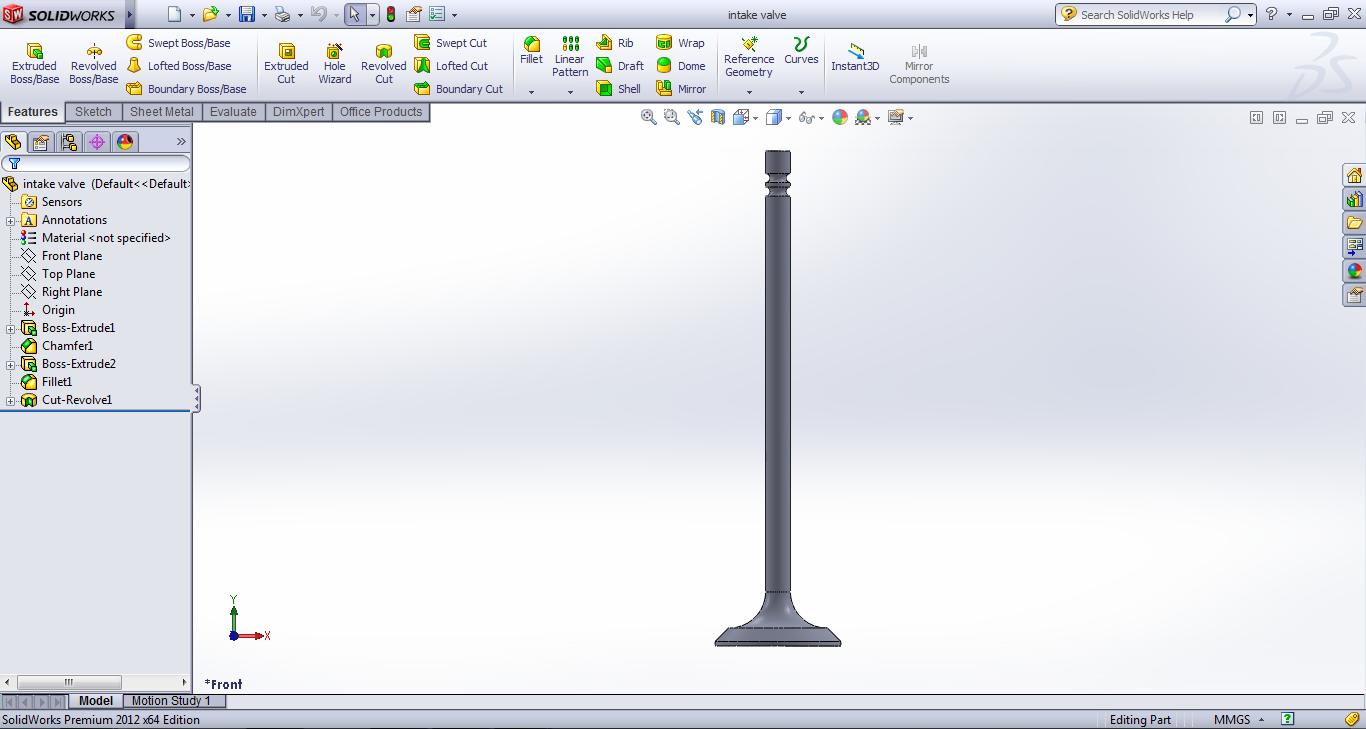Image resolution: width=1366 pixels, height=729 pixels.
Task: Open the Hole Wizard
Action: pyautogui.click(x=335, y=64)
